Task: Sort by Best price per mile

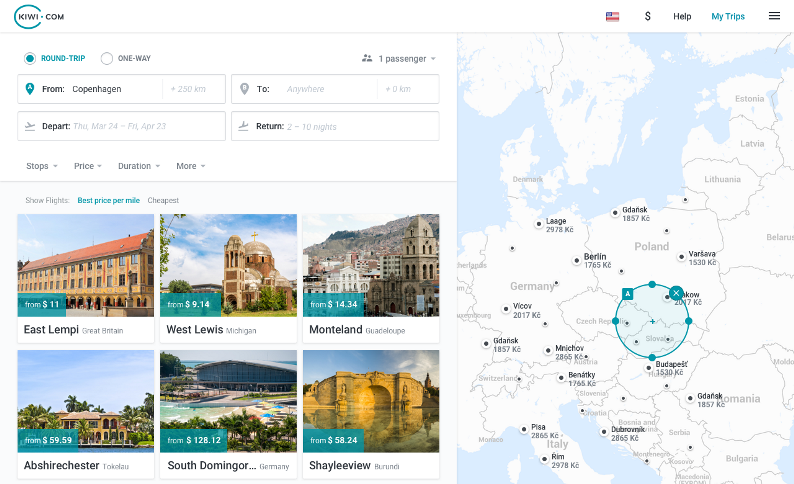Action: click(110, 200)
